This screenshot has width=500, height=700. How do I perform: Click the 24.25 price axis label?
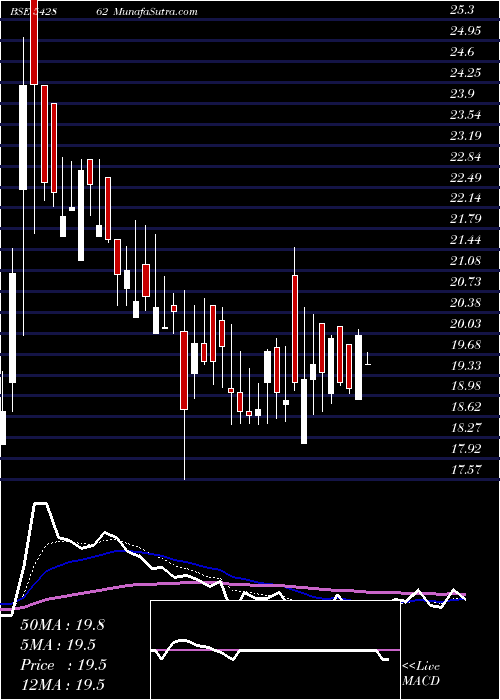465,73
